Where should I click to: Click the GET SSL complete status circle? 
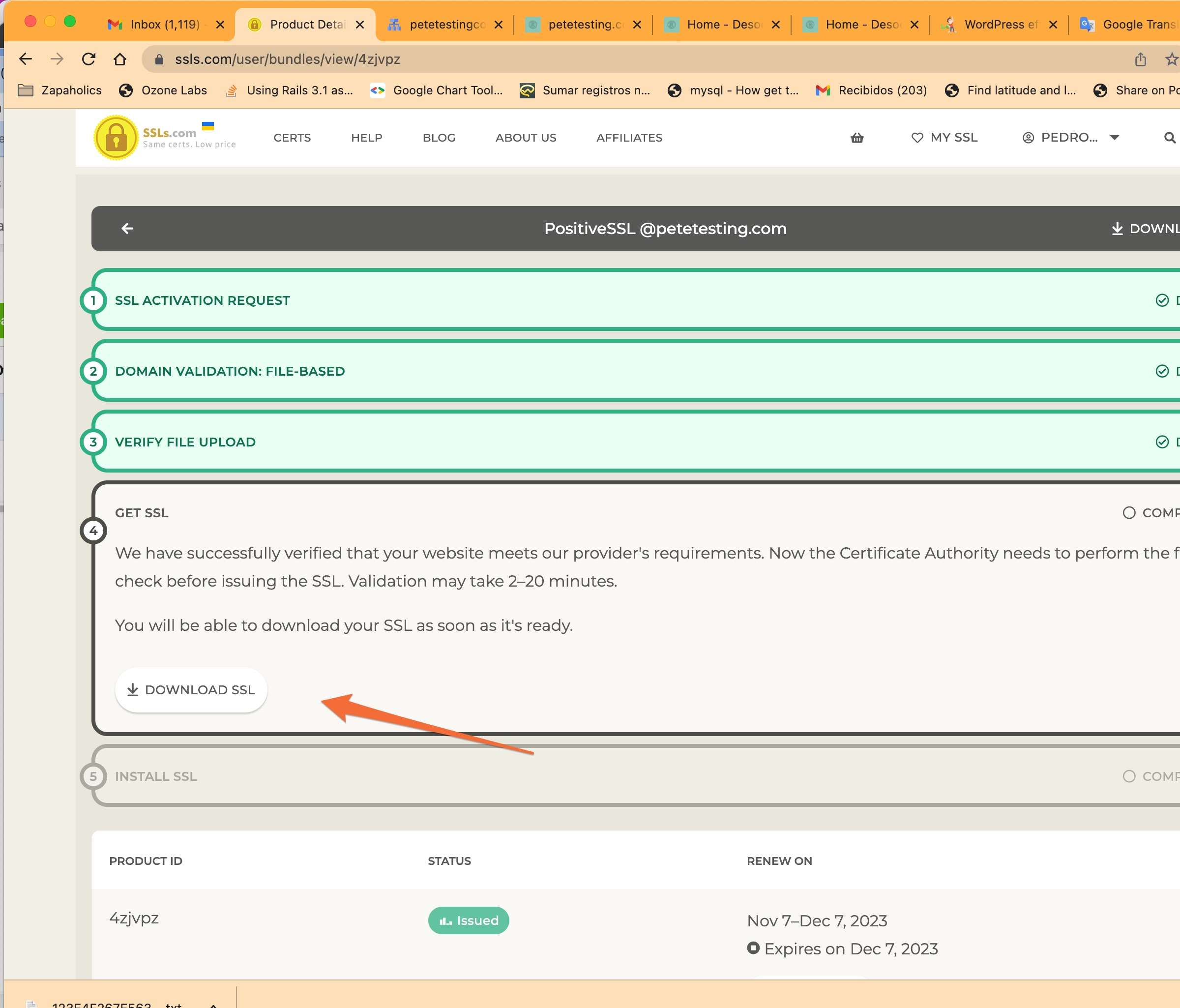pyautogui.click(x=1129, y=512)
